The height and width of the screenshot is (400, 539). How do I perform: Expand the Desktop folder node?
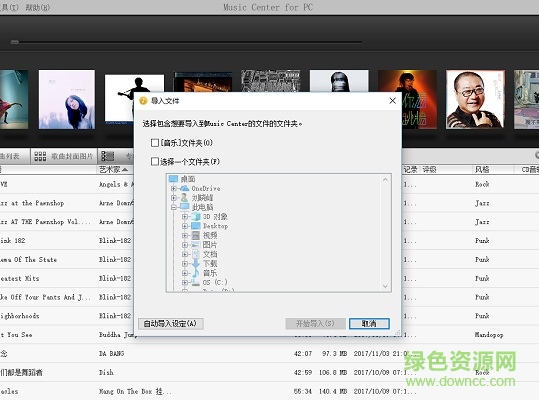(x=185, y=226)
